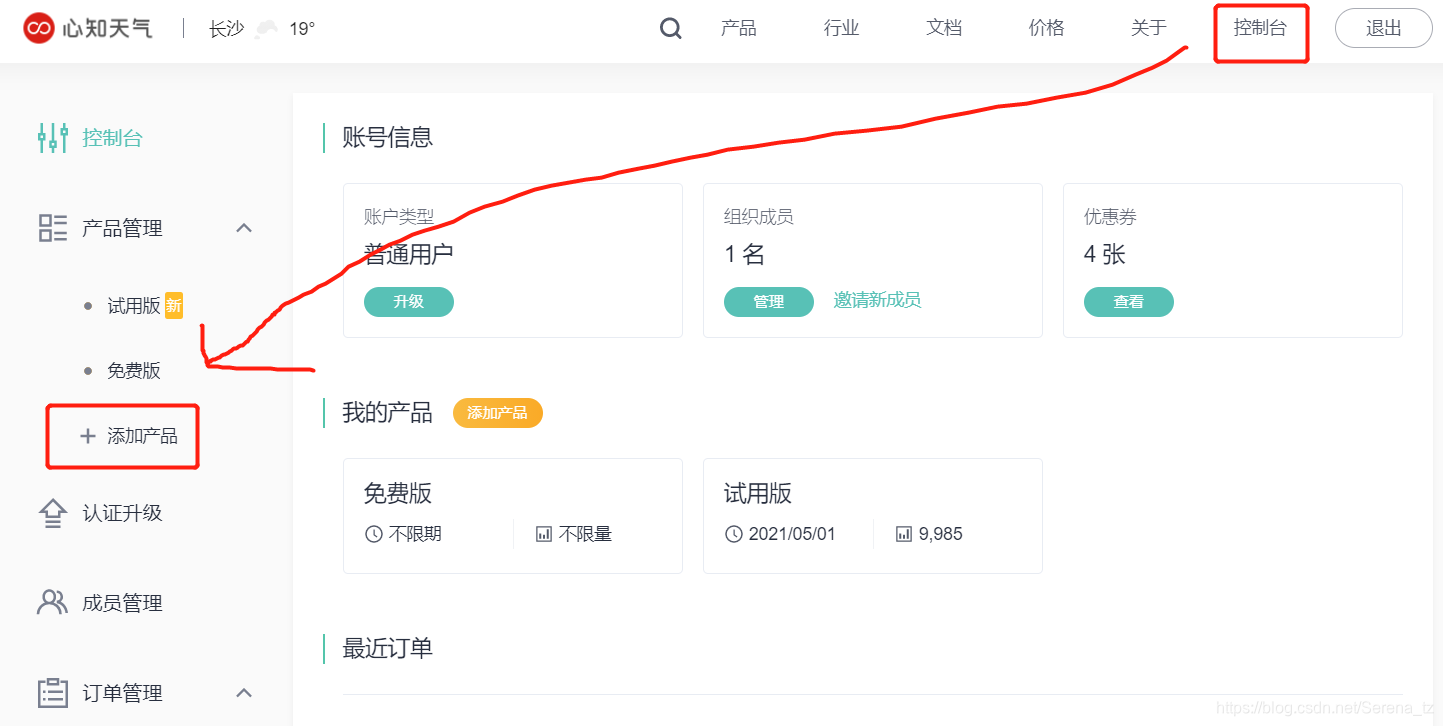Open the 文档 top menu item

[x=944, y=28]
